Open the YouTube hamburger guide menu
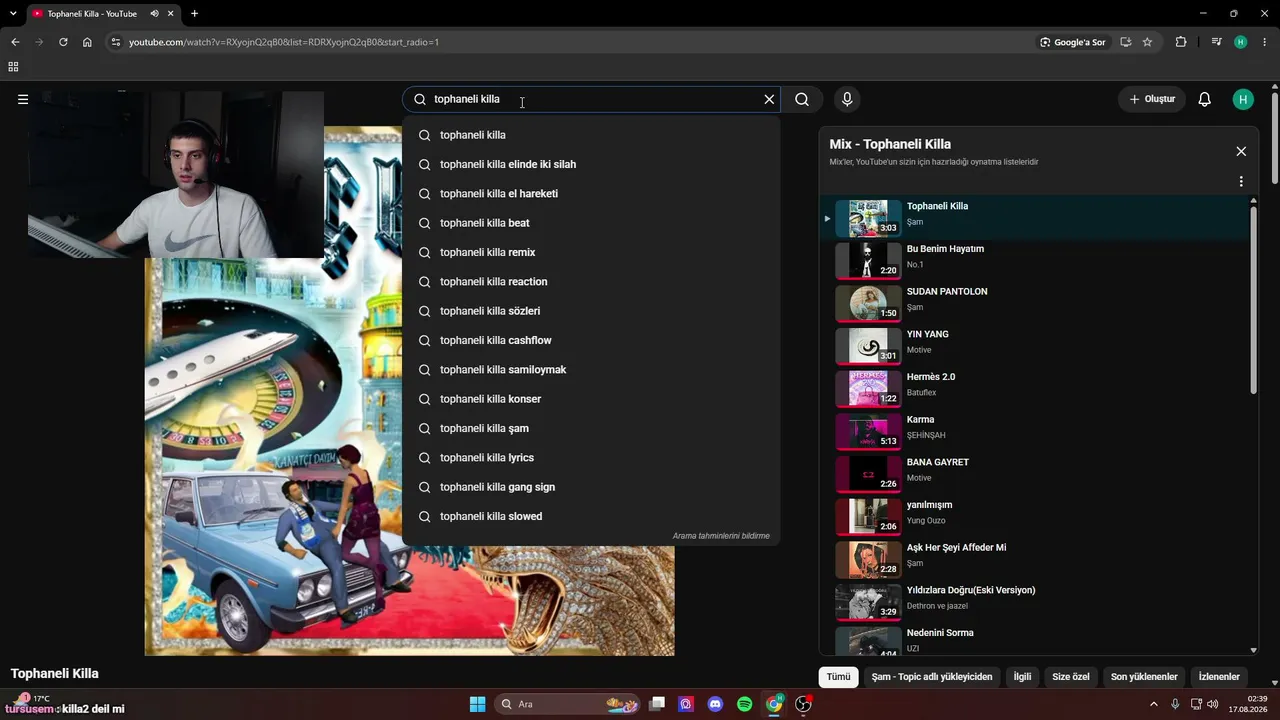Image resolution: width=1280 pixels, height=720 pixels. (x=23, y=99)
